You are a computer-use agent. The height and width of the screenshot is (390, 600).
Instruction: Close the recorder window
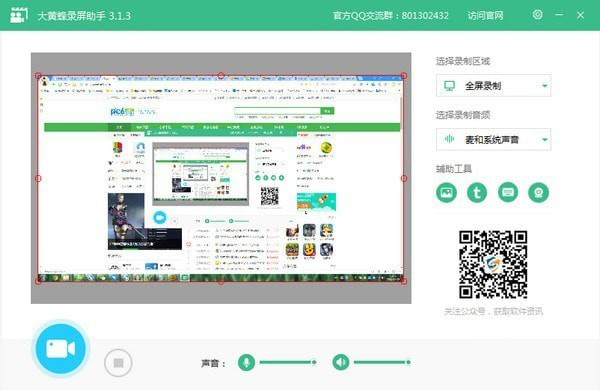click(x=580, y=15)
